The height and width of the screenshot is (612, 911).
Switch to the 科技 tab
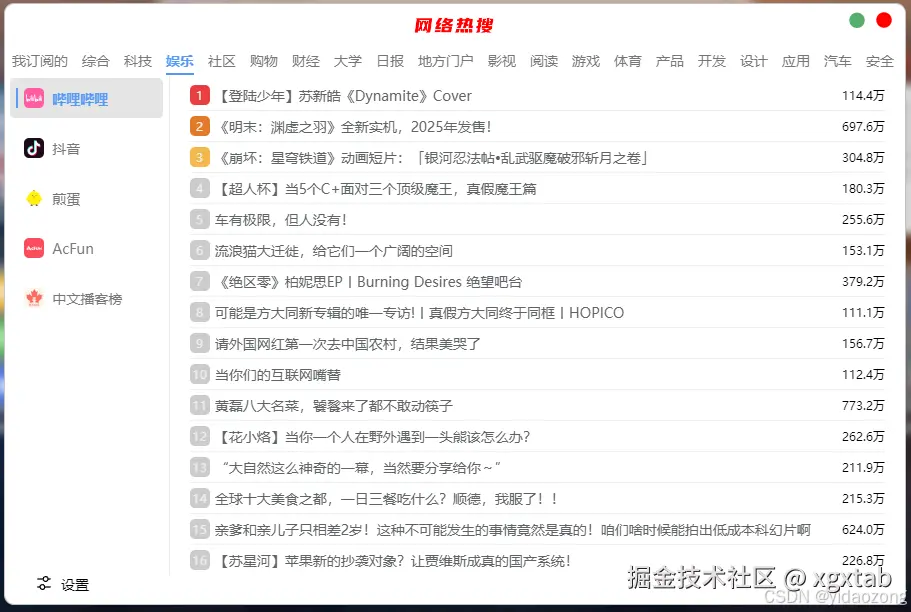point(138,61)
